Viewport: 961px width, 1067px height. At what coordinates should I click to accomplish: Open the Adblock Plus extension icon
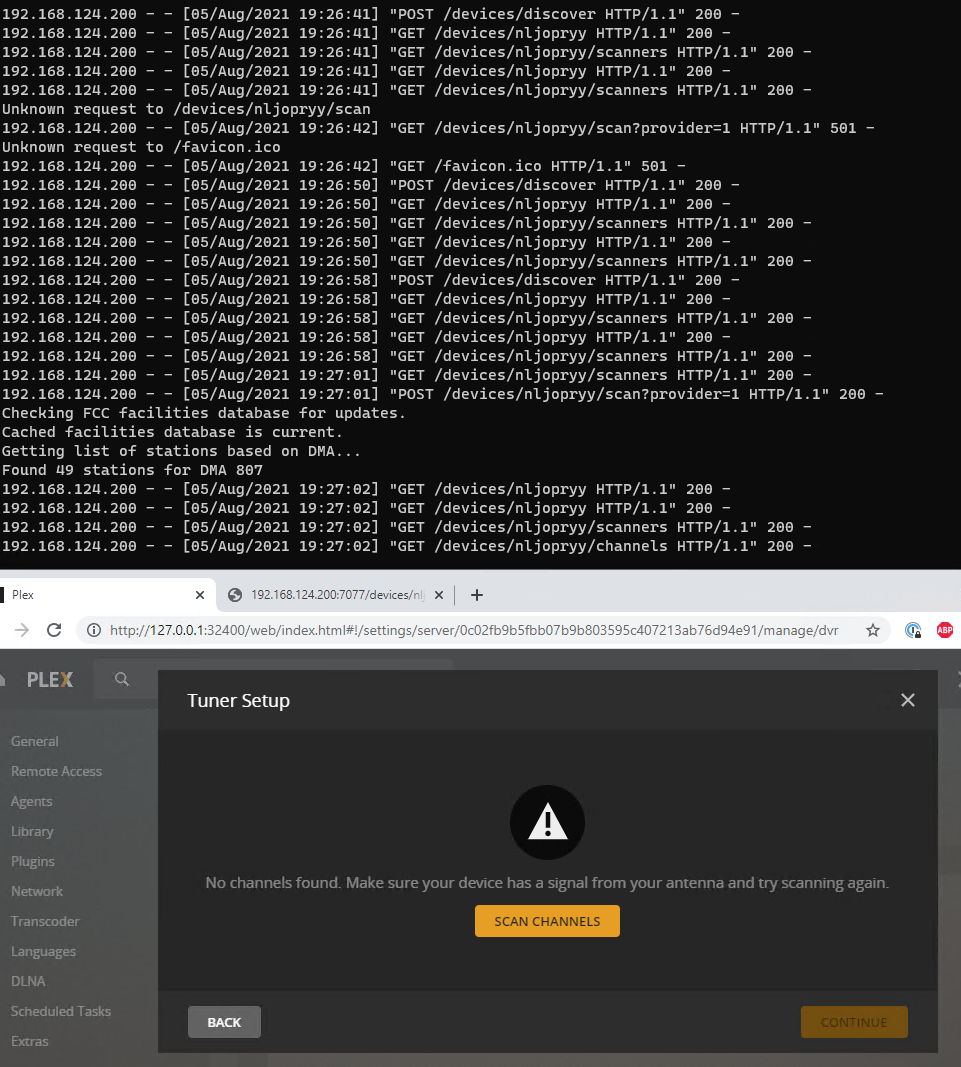tap(944, 631)
